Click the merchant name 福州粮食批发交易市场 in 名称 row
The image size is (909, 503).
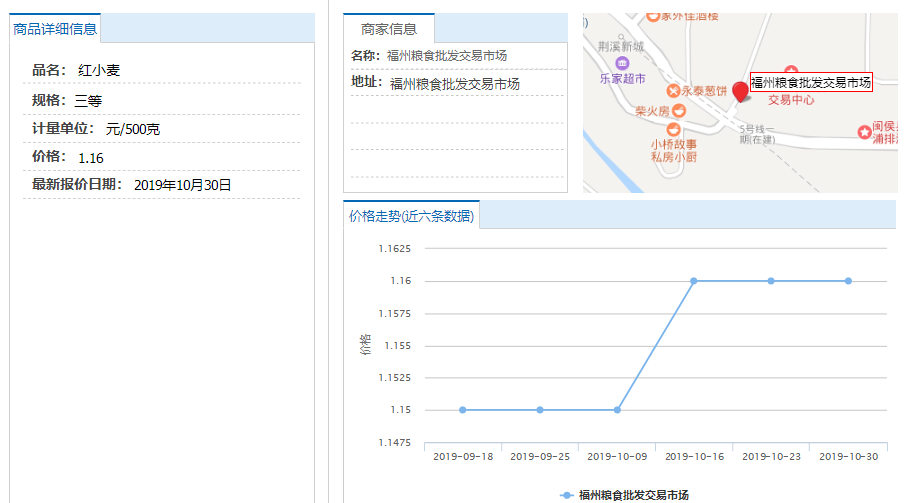[447, 56]
